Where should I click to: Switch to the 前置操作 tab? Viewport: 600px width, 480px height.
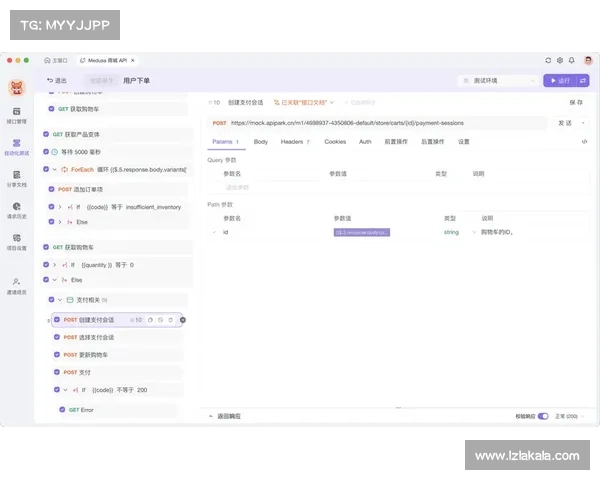click(396, 142)
